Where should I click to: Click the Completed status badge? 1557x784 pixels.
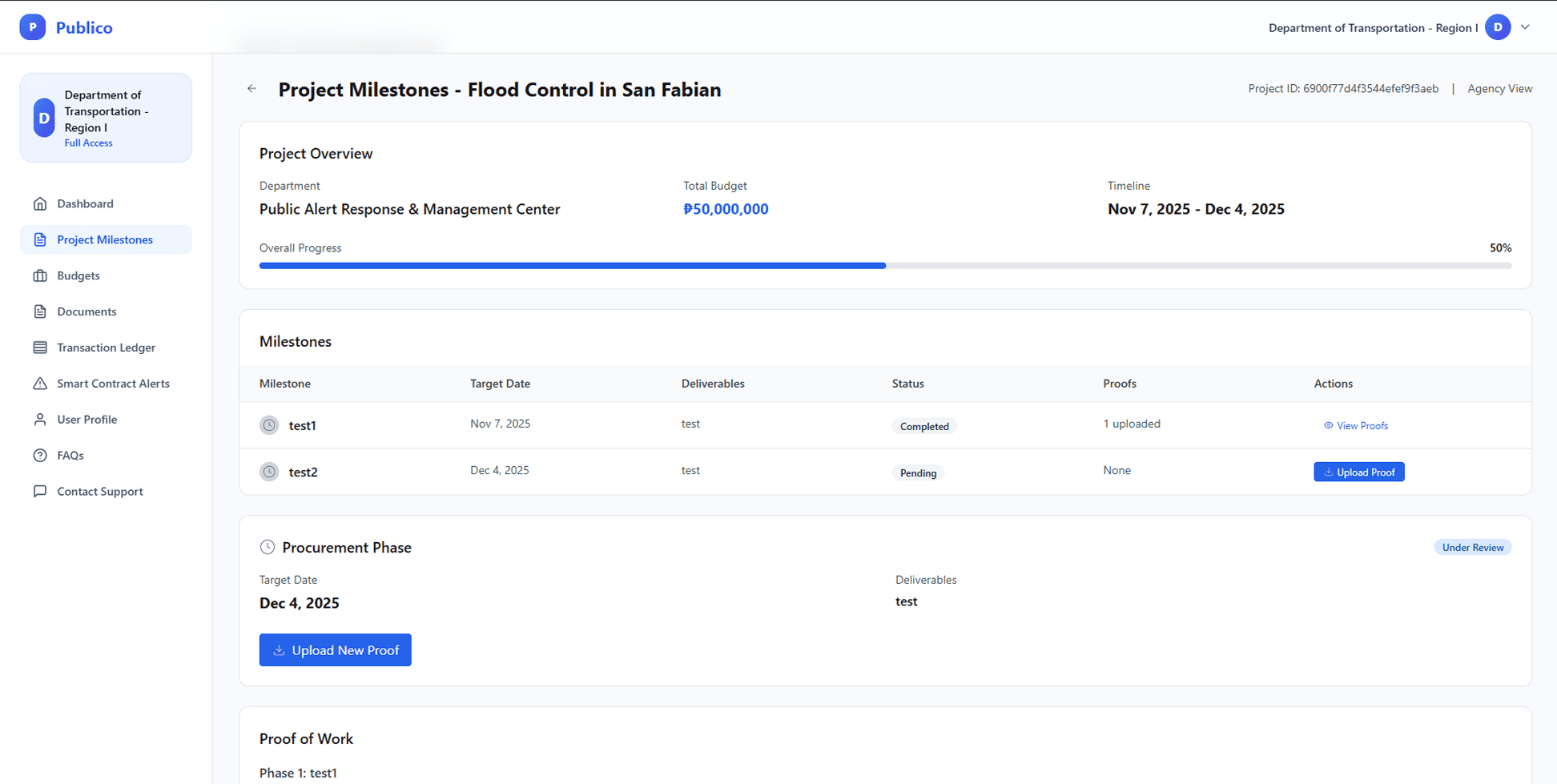coord(924,426)
